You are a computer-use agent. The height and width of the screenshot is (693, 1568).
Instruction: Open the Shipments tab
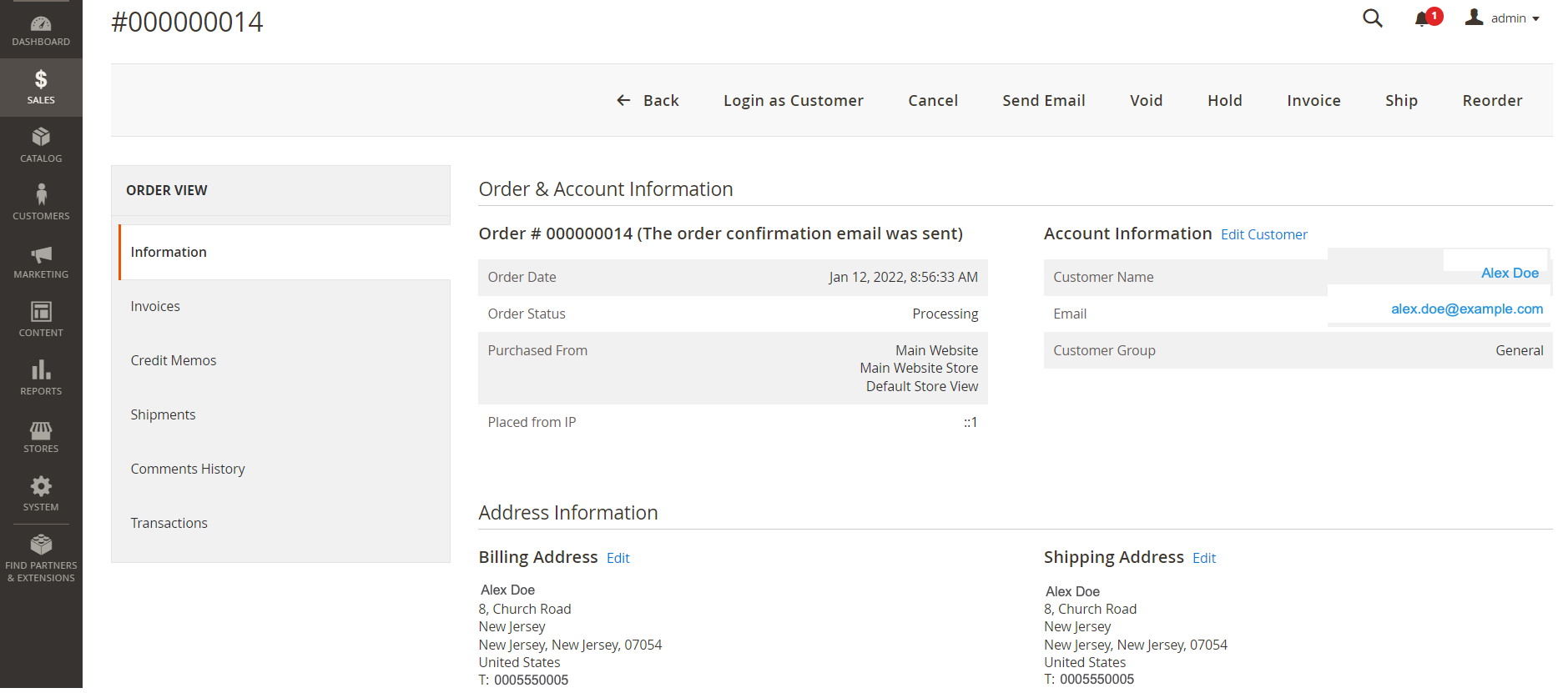click(163, 414)
